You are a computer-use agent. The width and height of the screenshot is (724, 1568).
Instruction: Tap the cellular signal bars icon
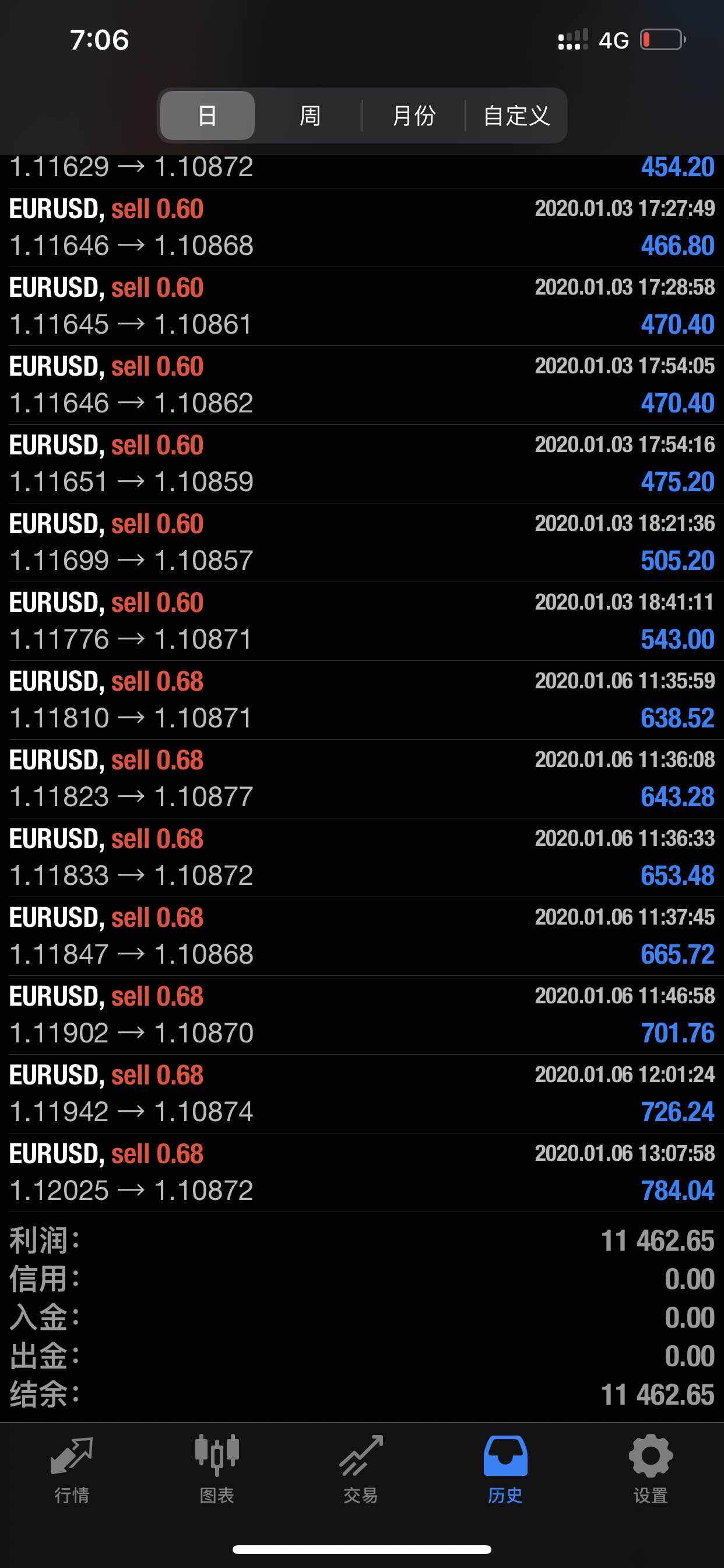[572, 40]
